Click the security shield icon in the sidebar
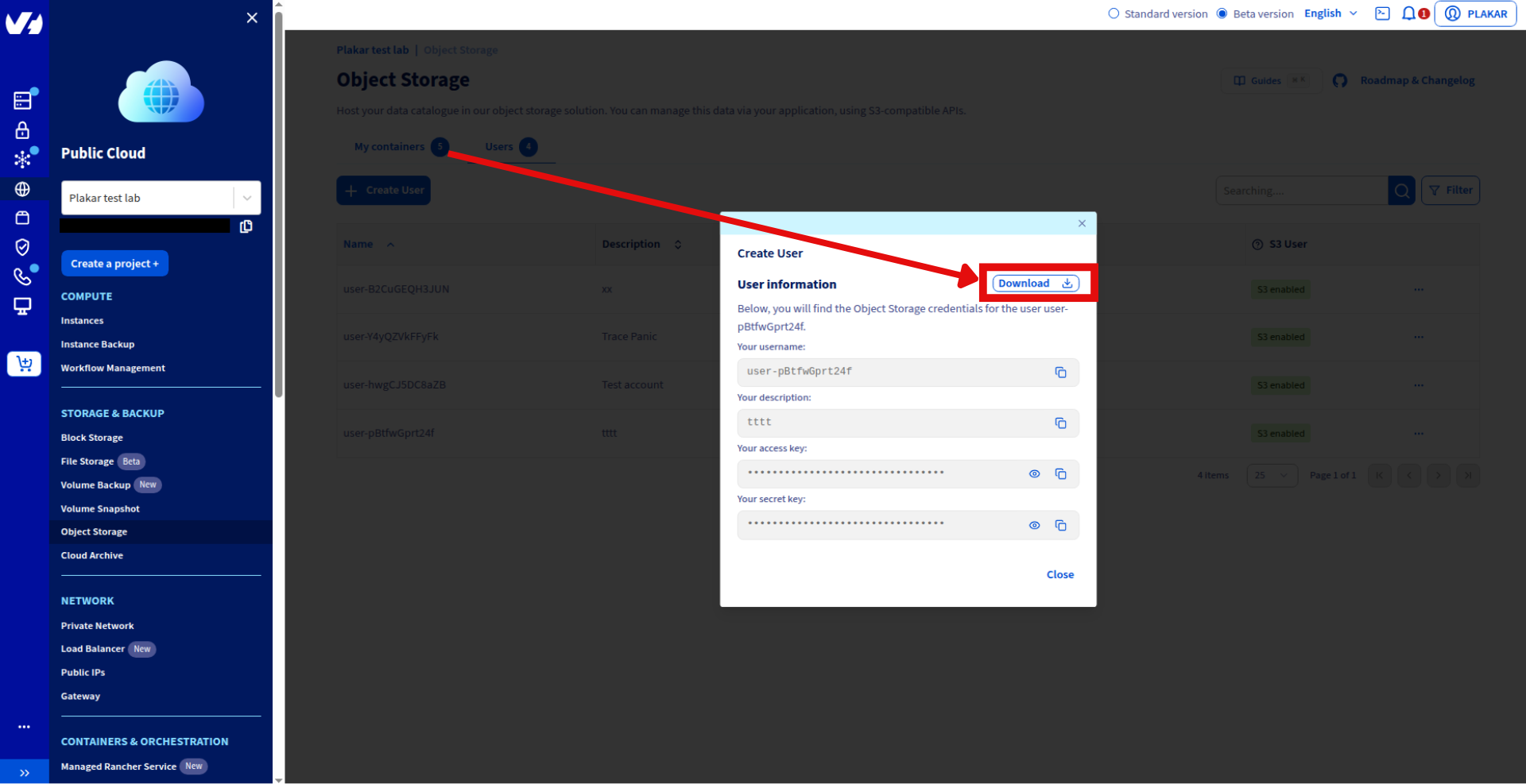The width and height of the screenshot is (1526, 784). point(23,246)
